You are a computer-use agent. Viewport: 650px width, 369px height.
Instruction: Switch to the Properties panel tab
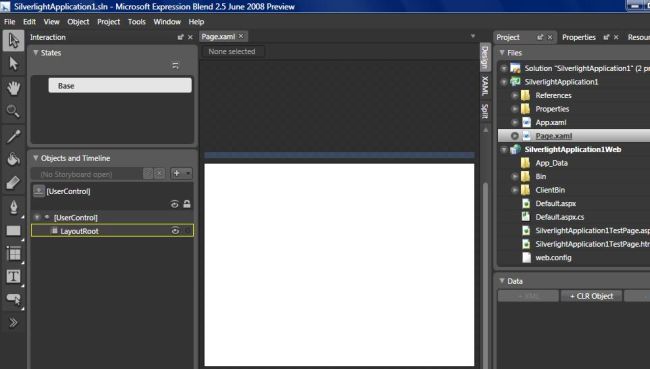pos(579,37)
